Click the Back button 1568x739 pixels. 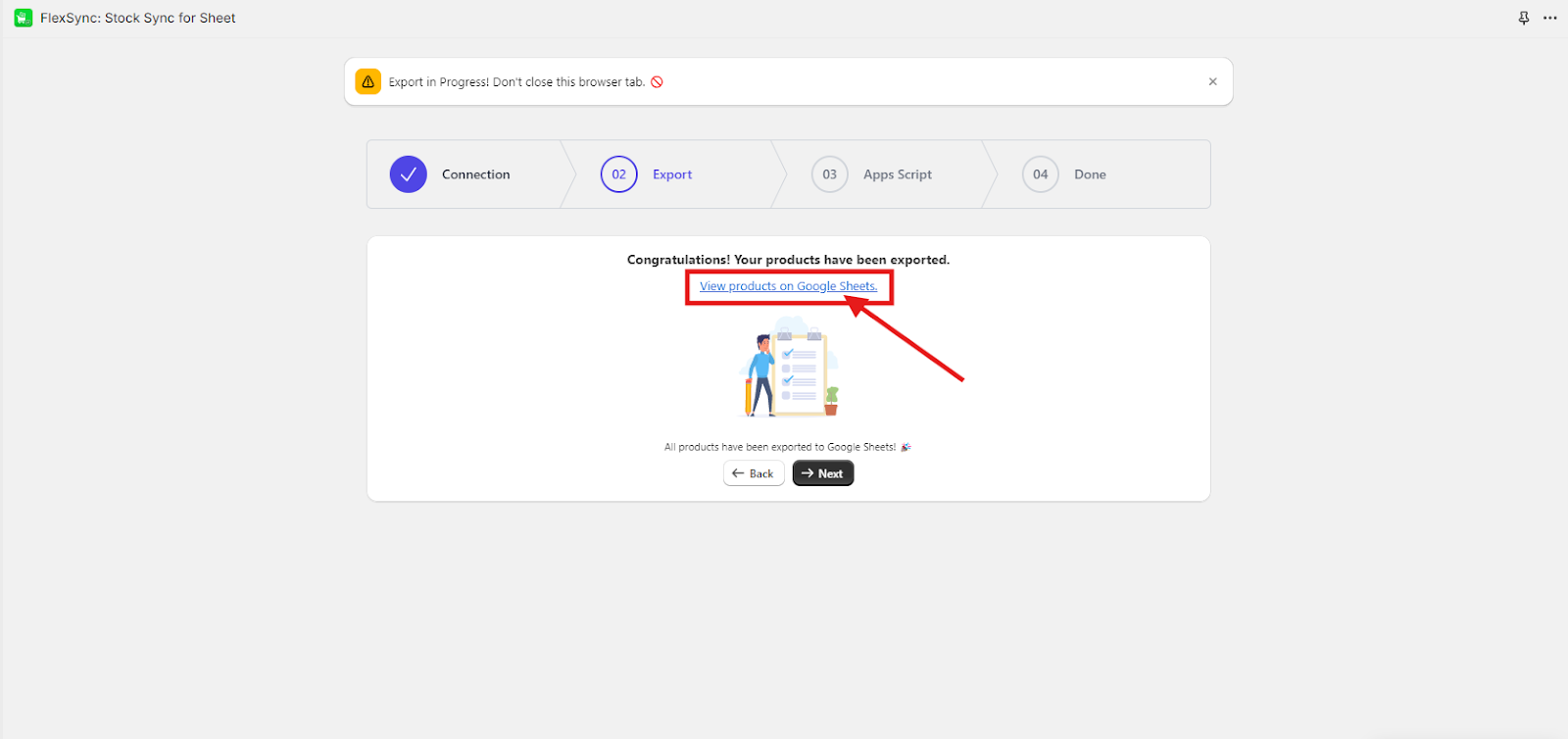[x=754, y=473]
